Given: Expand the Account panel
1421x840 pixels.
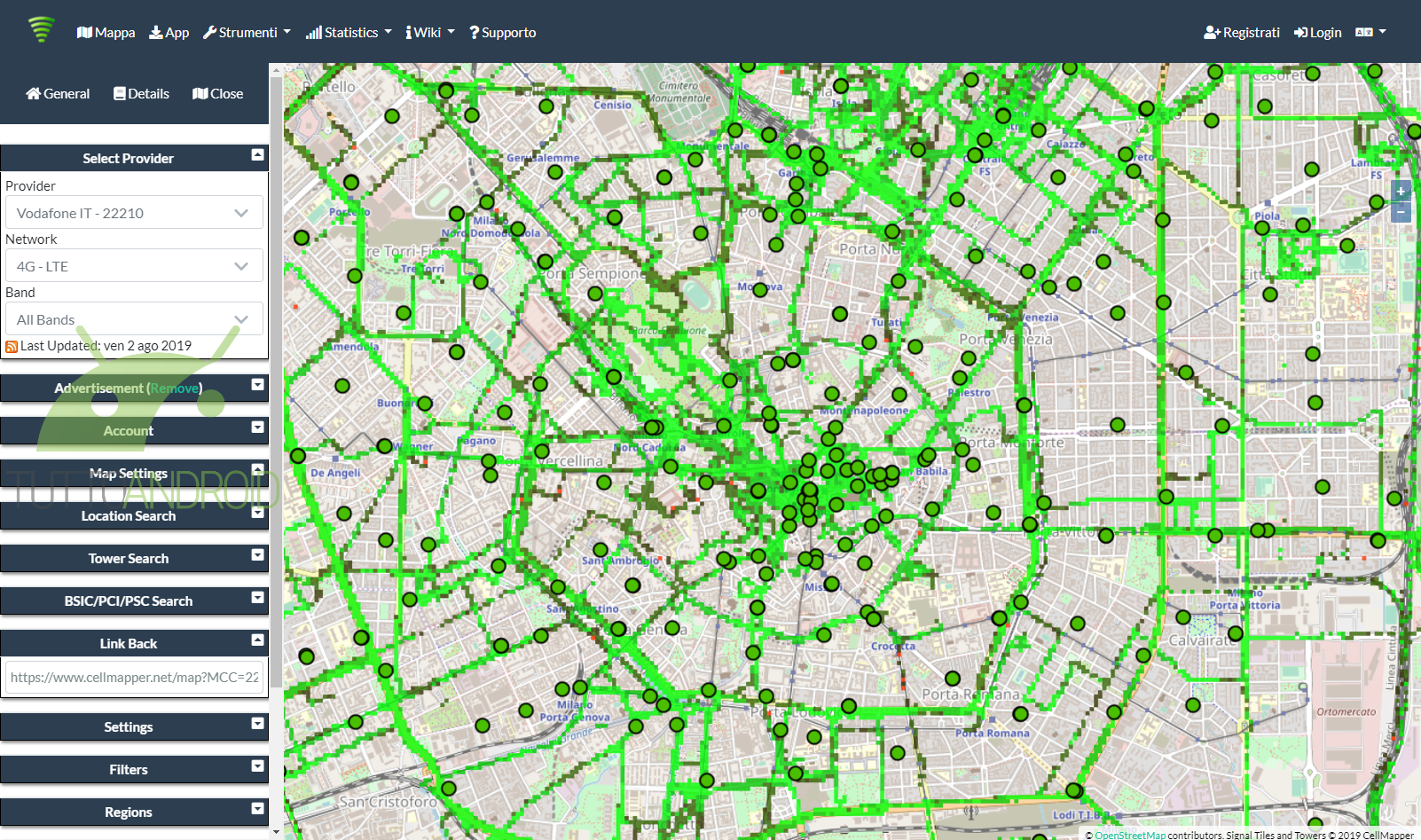Looking at the screenshot, I should (257, 428).
